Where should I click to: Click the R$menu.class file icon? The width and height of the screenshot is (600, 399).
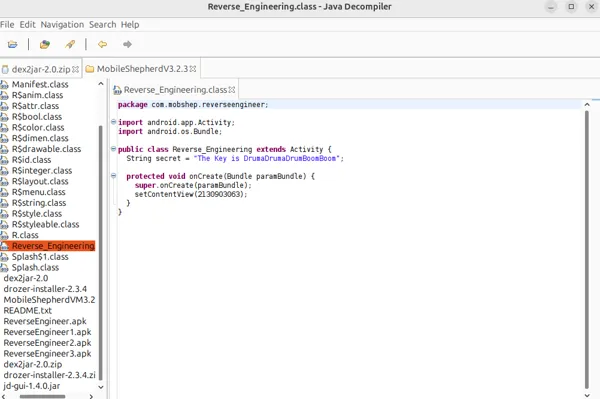pyautogui.click(x=5, y=192)
